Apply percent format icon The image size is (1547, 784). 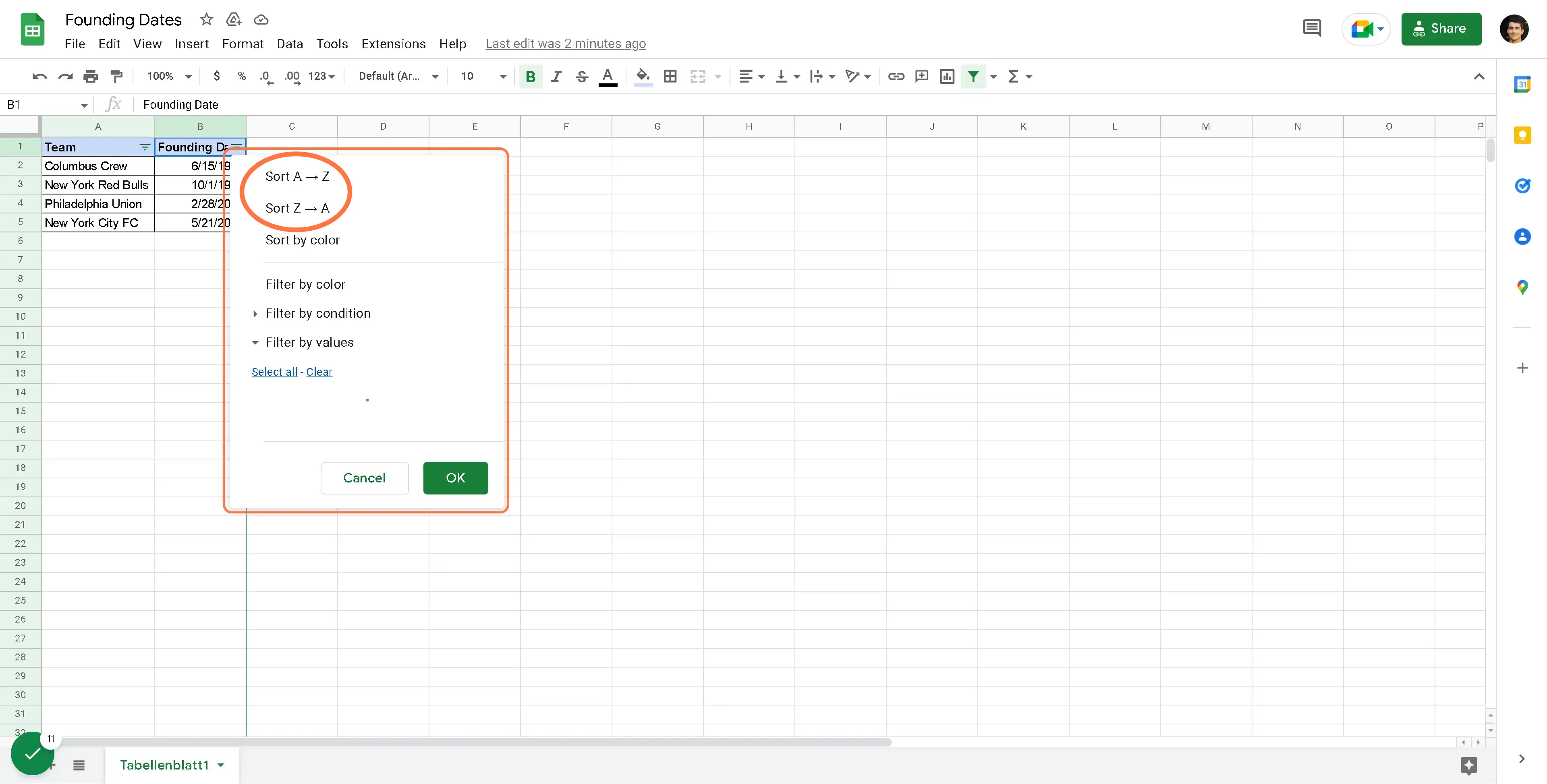pos(241,76)
